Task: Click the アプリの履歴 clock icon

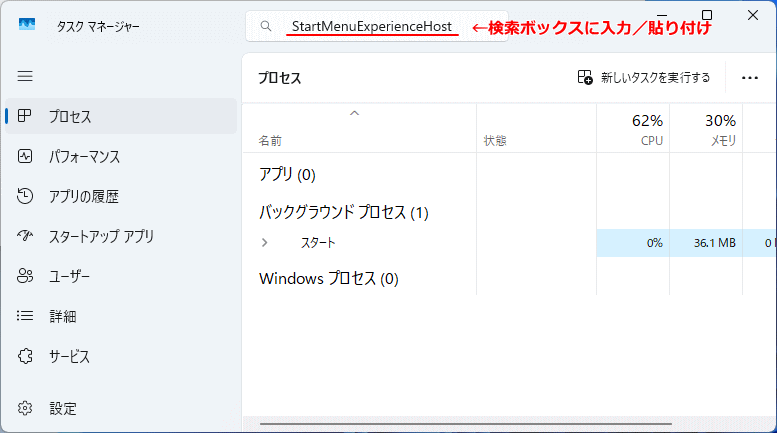Action: coord(25,196)
